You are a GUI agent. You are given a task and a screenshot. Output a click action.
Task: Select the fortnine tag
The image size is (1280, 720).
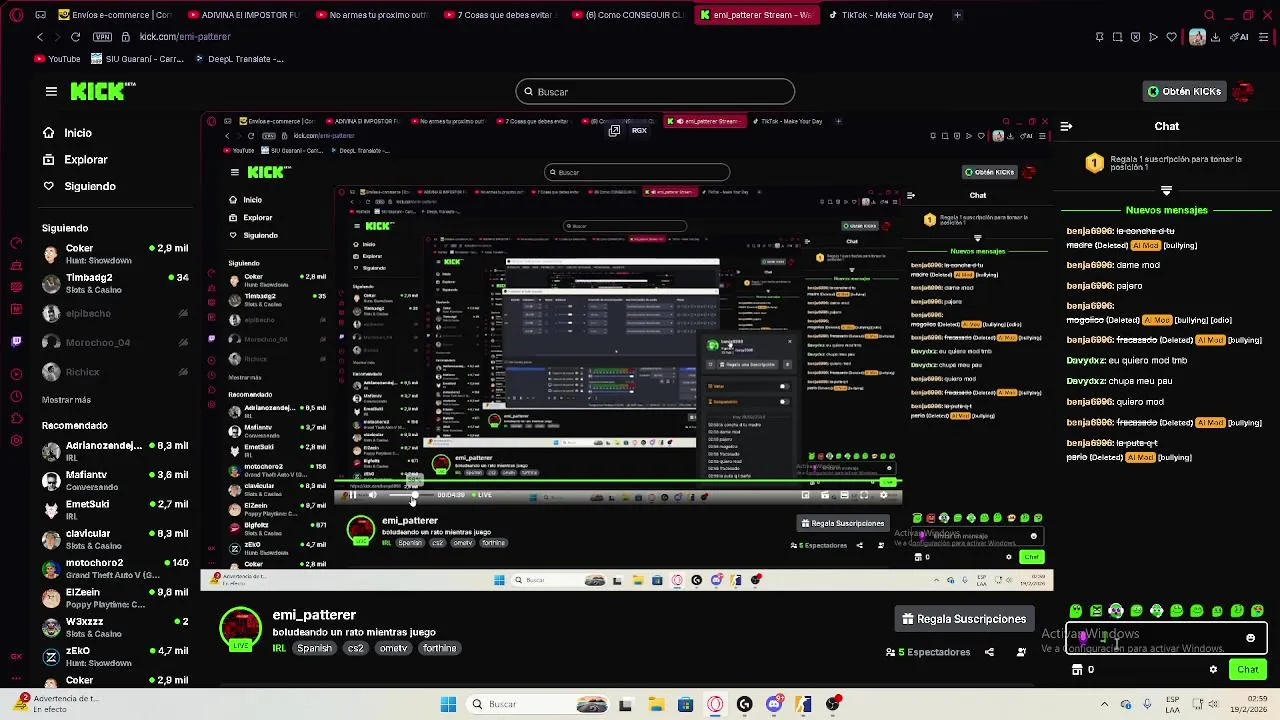tap(439, 648)
